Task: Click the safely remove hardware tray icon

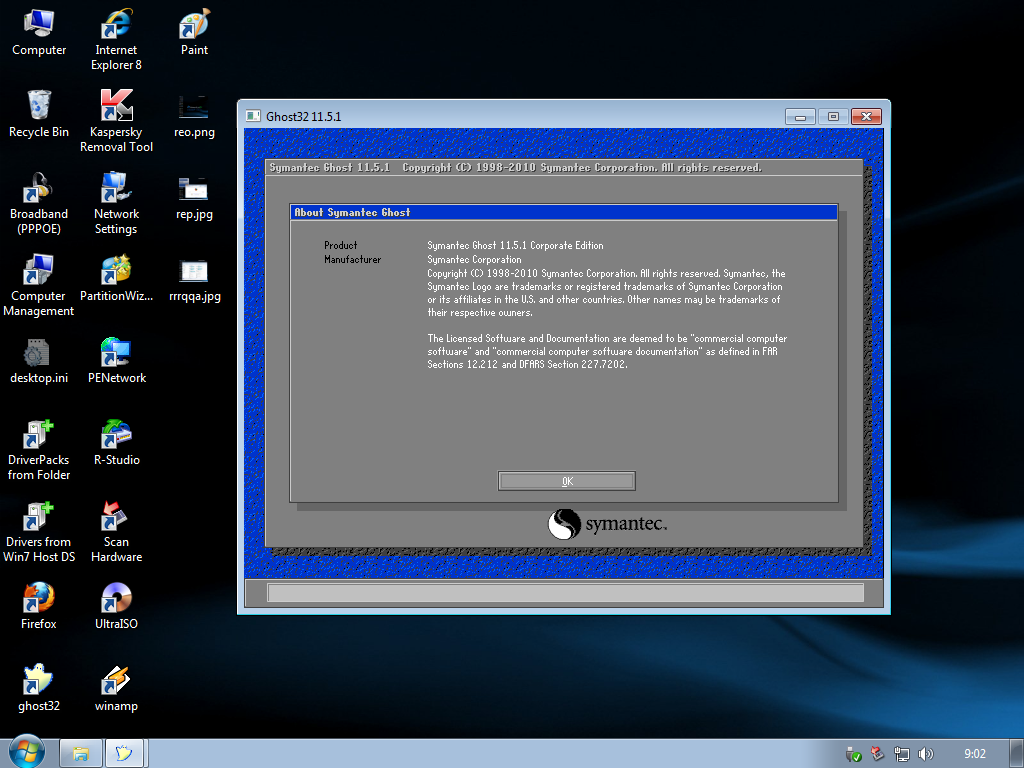Action: [x=854, y=754]
